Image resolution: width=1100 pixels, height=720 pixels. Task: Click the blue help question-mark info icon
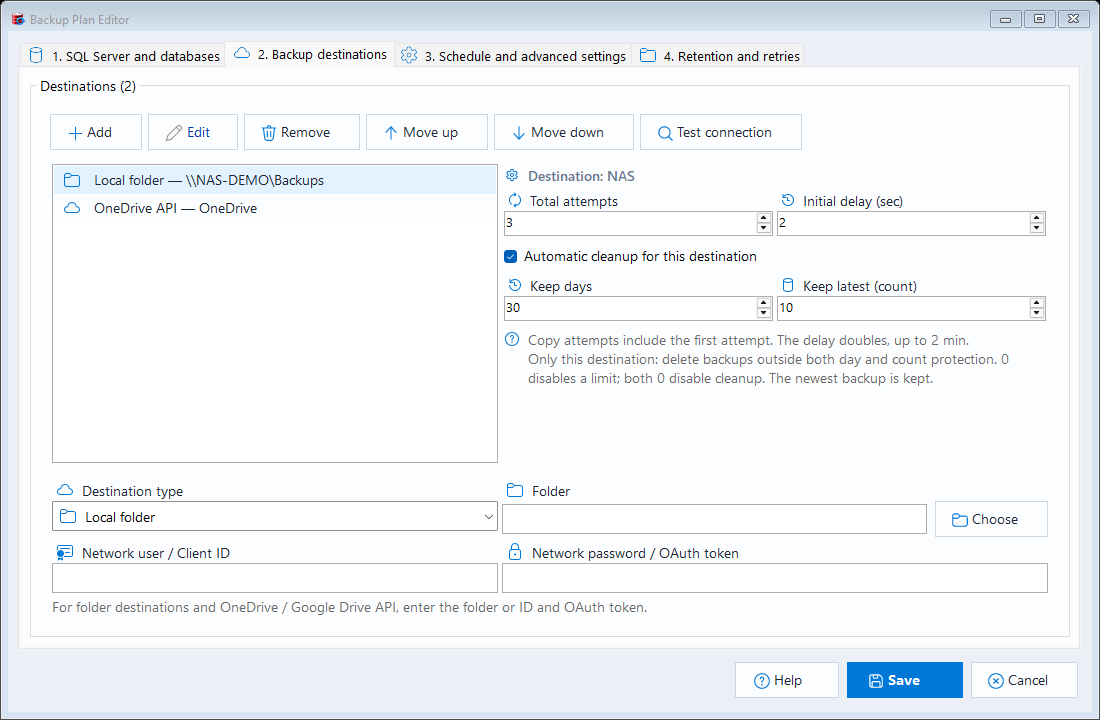click(x=512, y=340)
